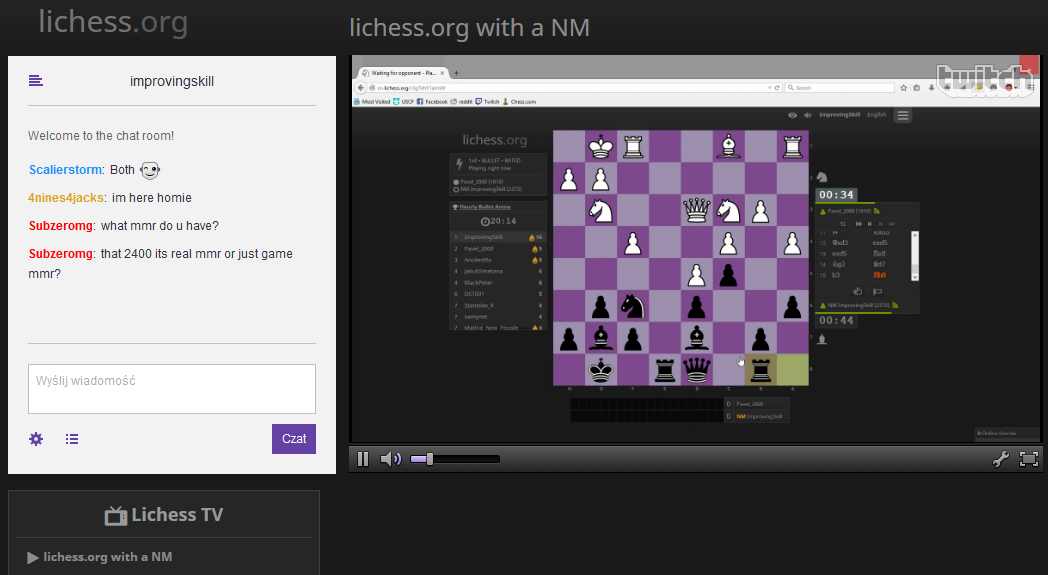
Task: Open Scalierstorm's chat username
Action: pyautogui.click(x=66, y=170)
